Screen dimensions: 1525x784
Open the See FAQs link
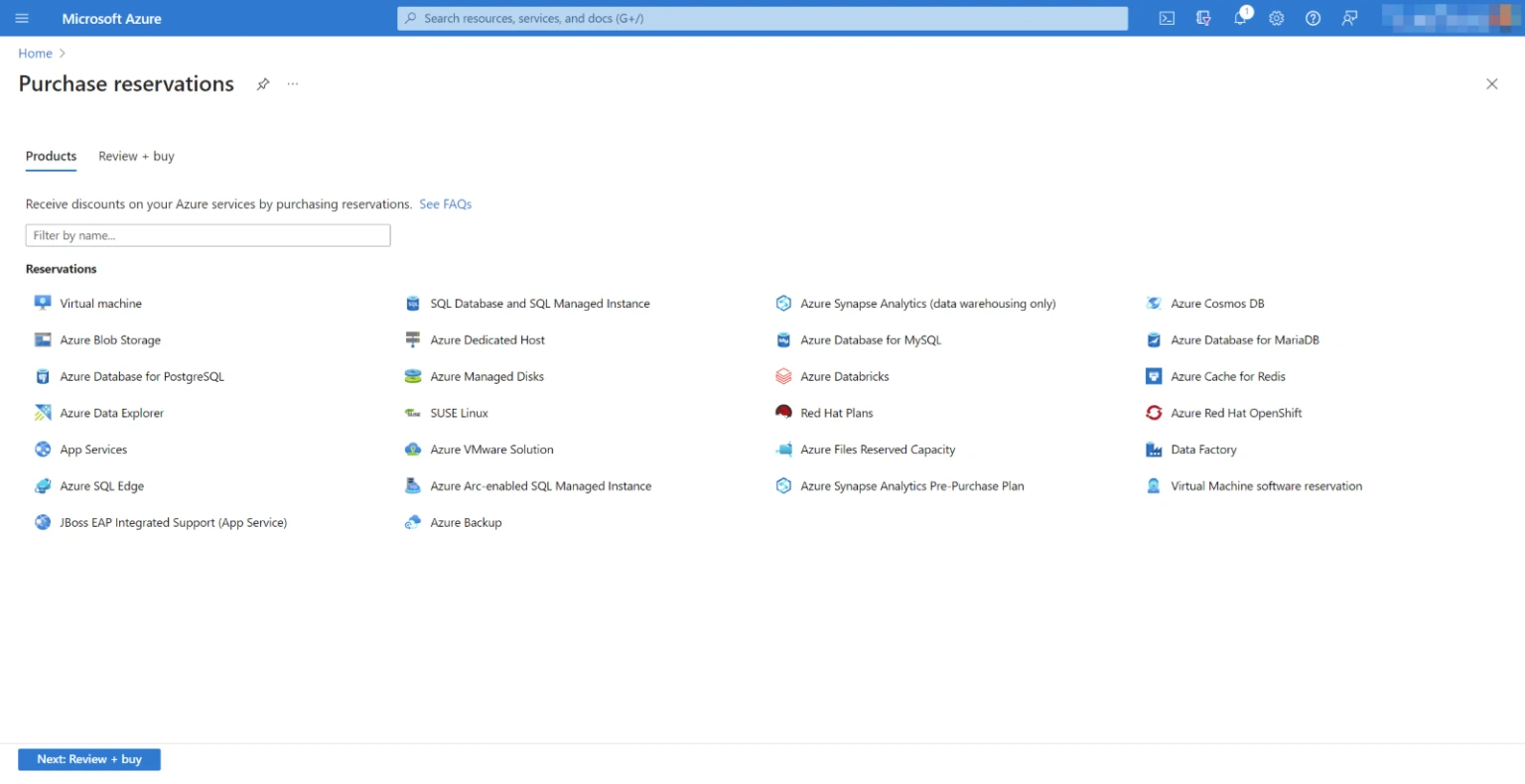pos(446,203)
